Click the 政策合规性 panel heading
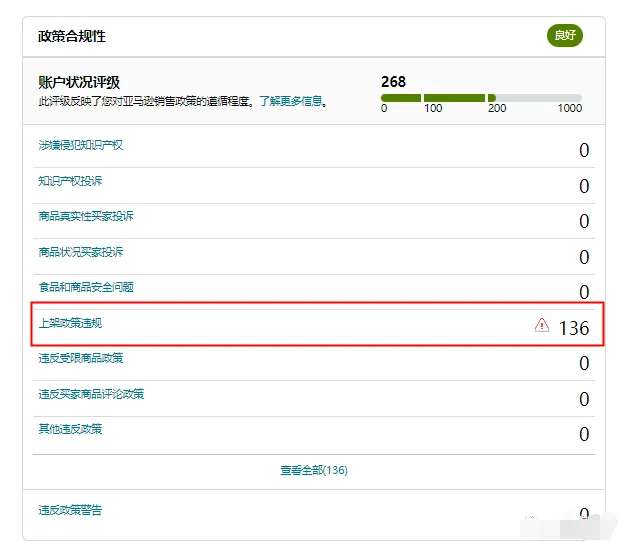The image size is (628, 547). tap(72, 36)
